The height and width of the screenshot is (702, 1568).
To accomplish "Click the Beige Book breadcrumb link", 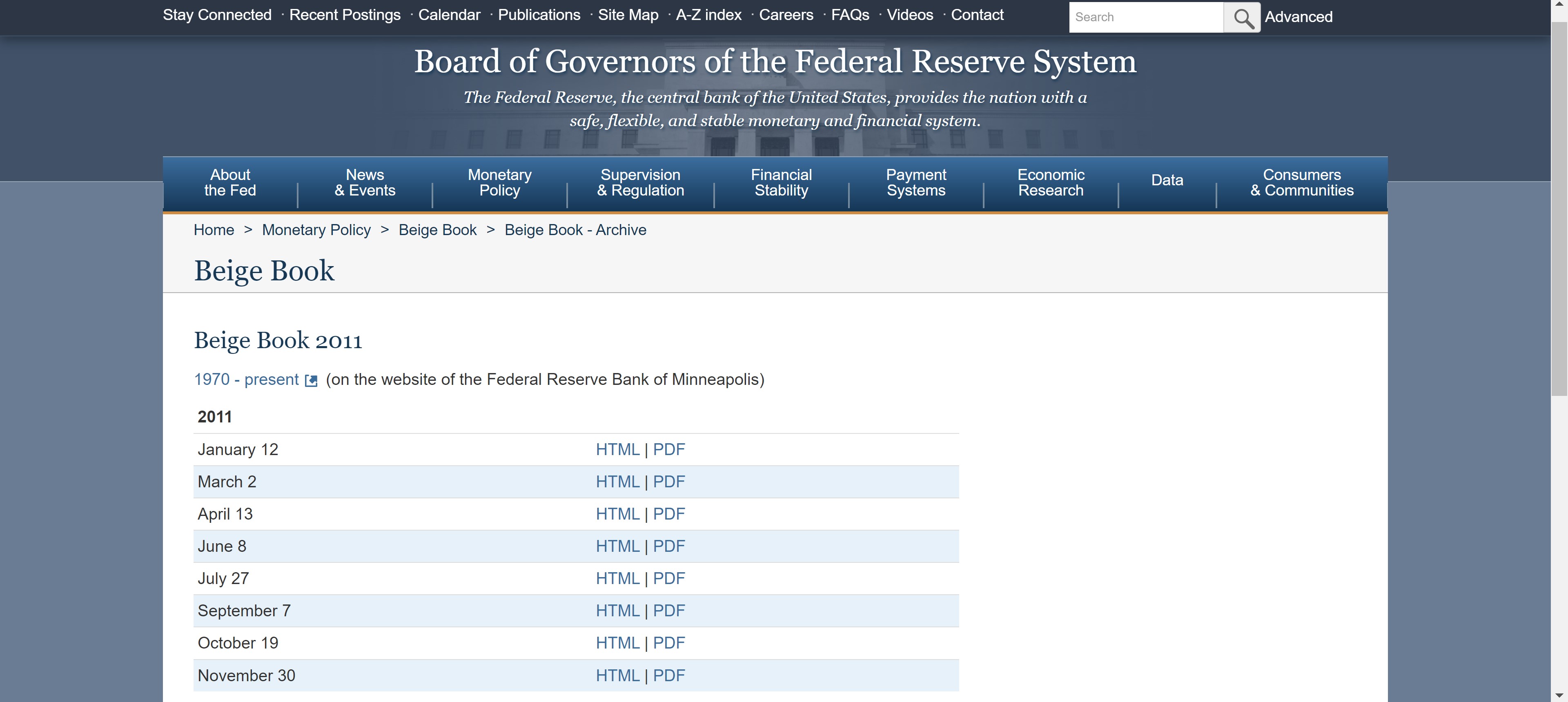I will pos(437,230).
